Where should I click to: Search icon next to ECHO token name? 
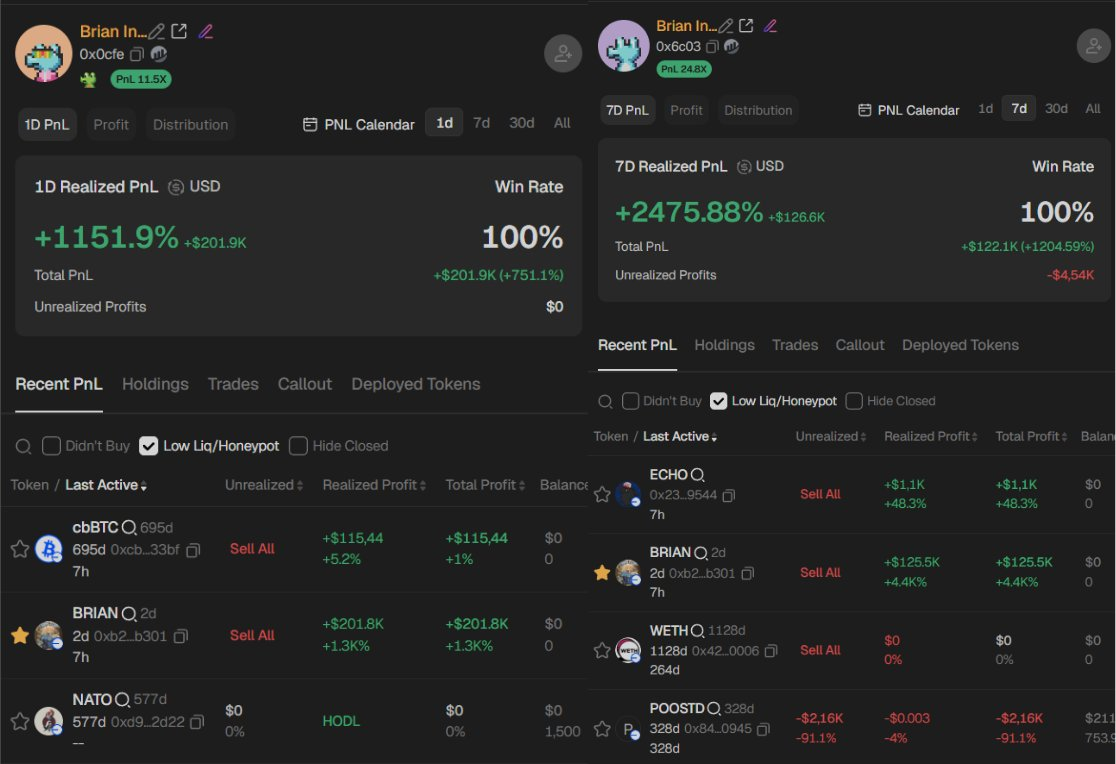pos(698,475)
